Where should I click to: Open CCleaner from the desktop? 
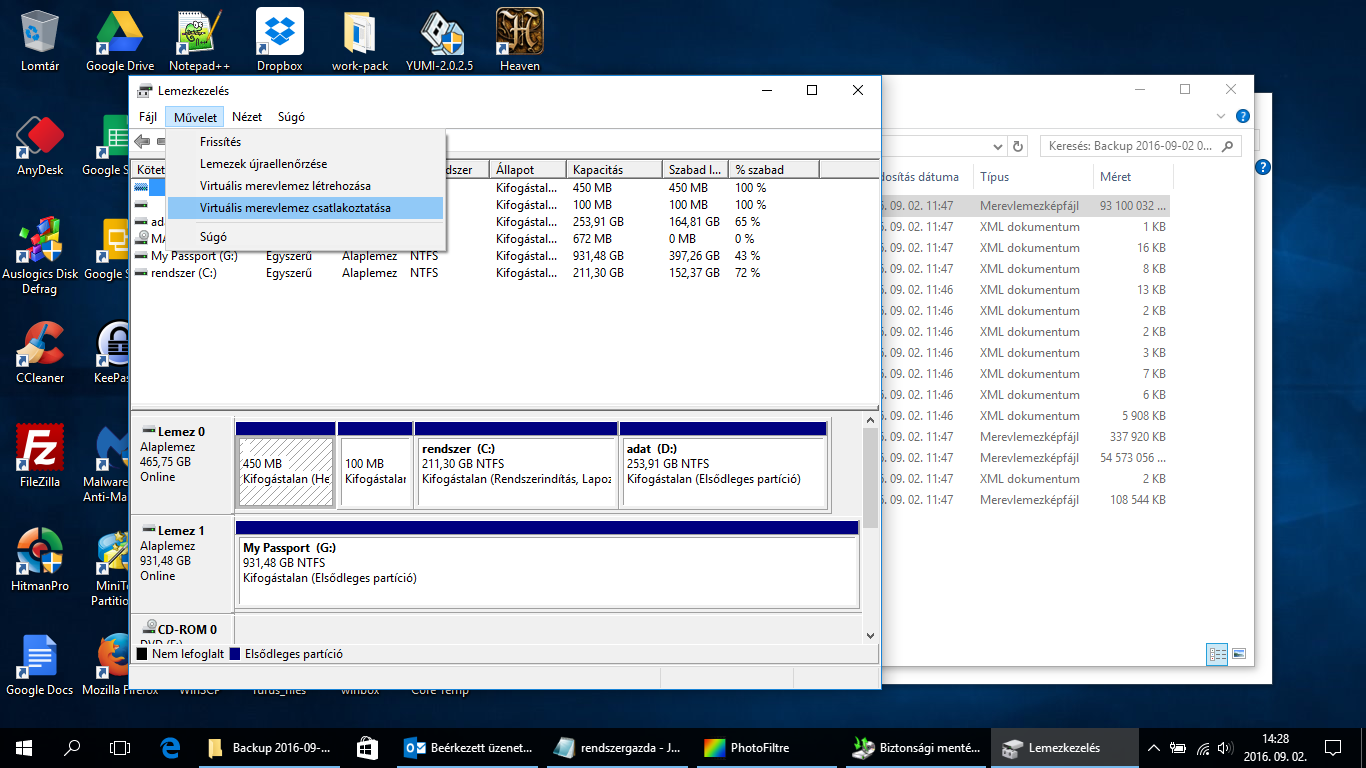(x=40, y=347)
